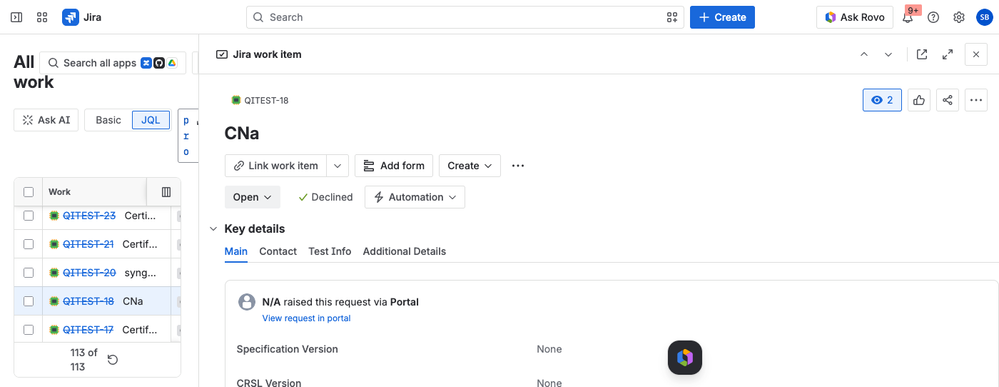This screenshot has width=999, height=387.
Task: Click the CNa issue title
Action: tap(242, 133)
